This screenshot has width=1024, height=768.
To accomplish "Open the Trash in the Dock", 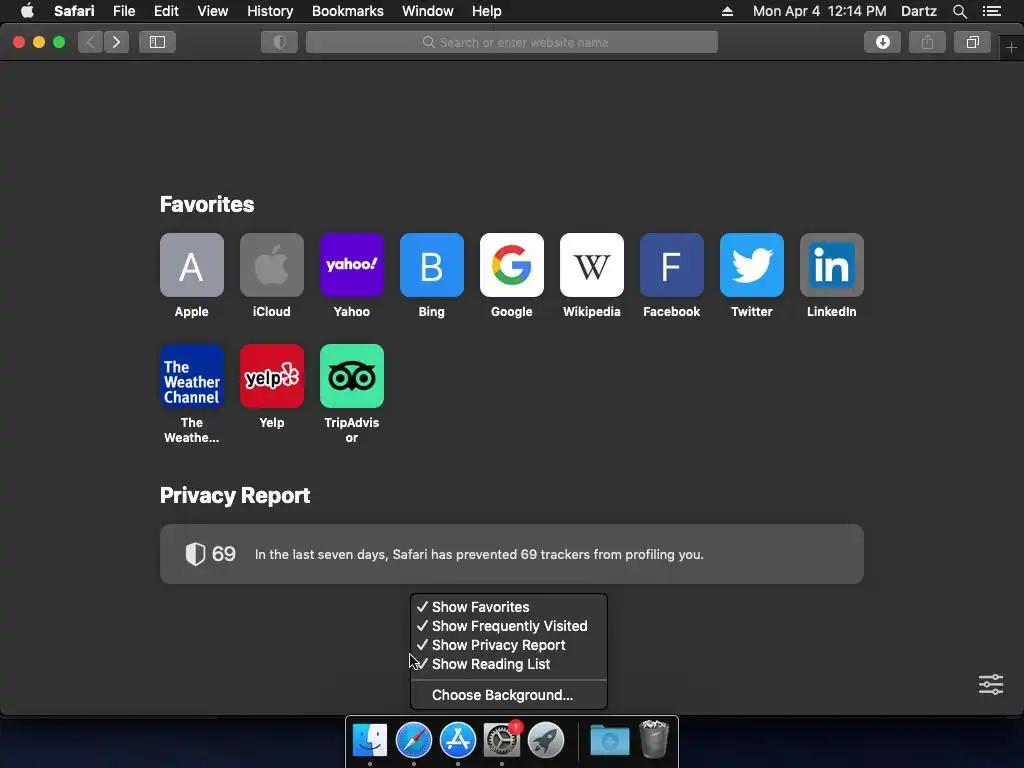I will click(x=654, y=739).
